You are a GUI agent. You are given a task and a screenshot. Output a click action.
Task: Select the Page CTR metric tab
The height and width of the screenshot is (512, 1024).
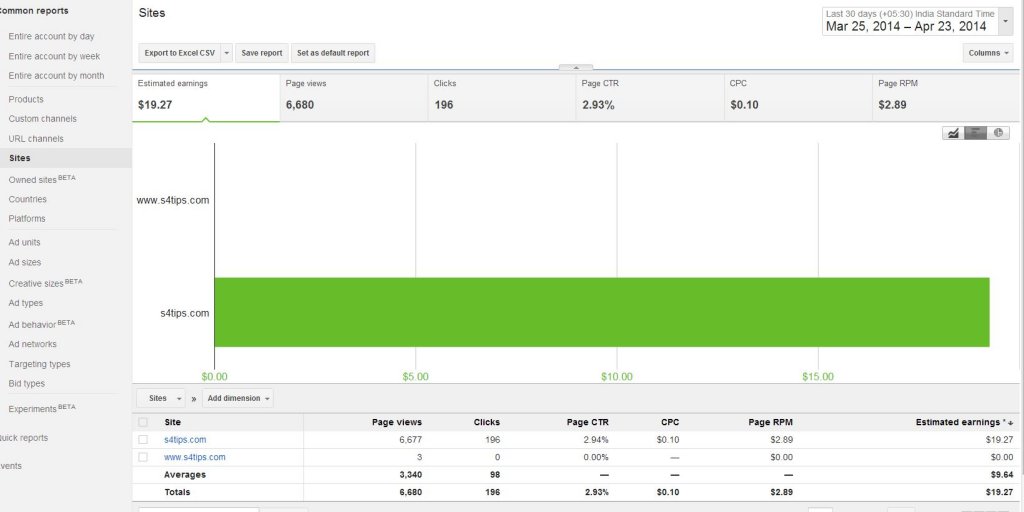[650, 97]
